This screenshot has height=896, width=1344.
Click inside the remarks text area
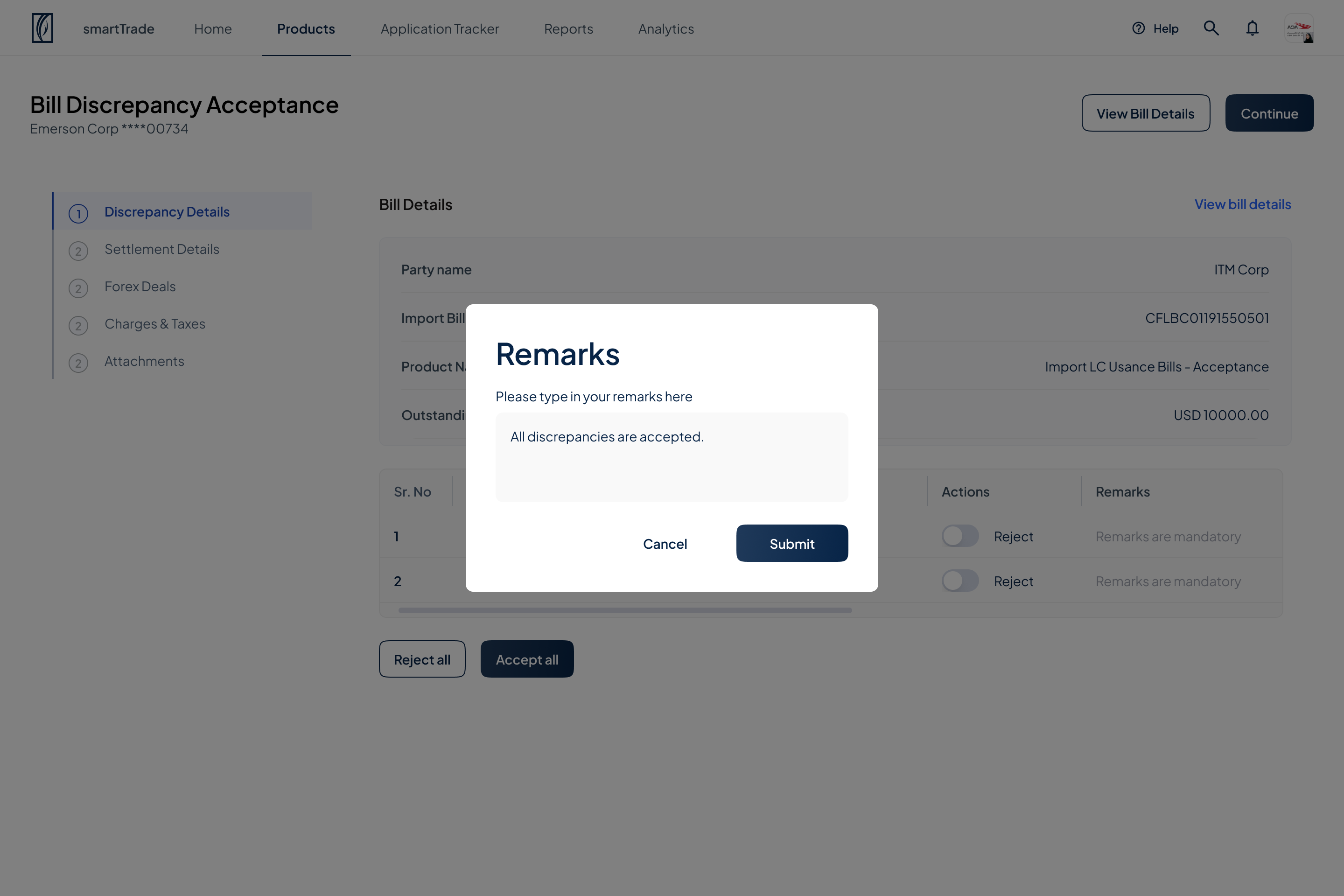point(672,457)
